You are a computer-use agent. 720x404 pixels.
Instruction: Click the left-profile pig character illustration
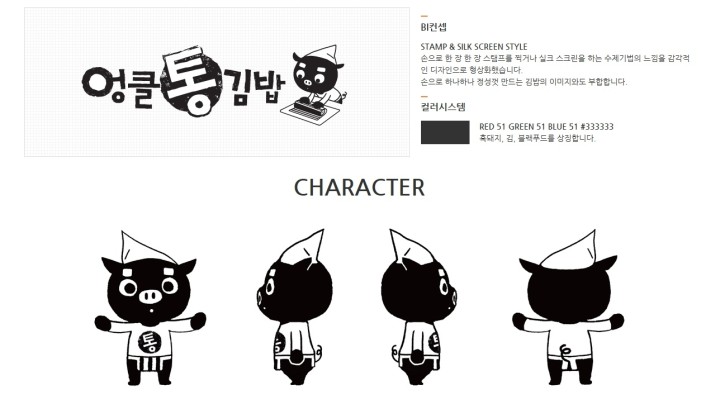click(x=294, y=307)
